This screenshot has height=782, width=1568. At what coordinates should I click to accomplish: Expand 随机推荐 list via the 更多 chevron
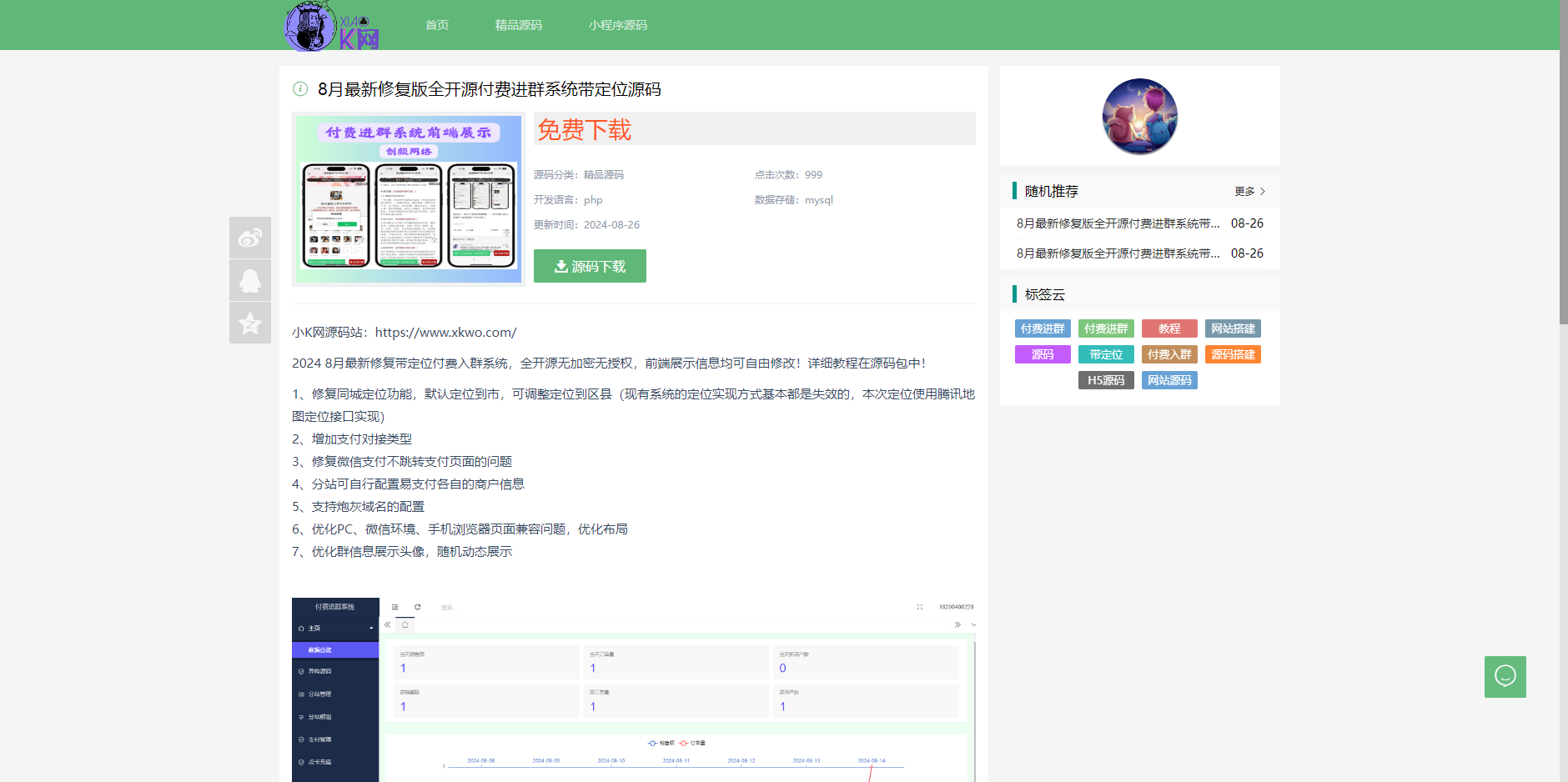(x=1249, y=191)
